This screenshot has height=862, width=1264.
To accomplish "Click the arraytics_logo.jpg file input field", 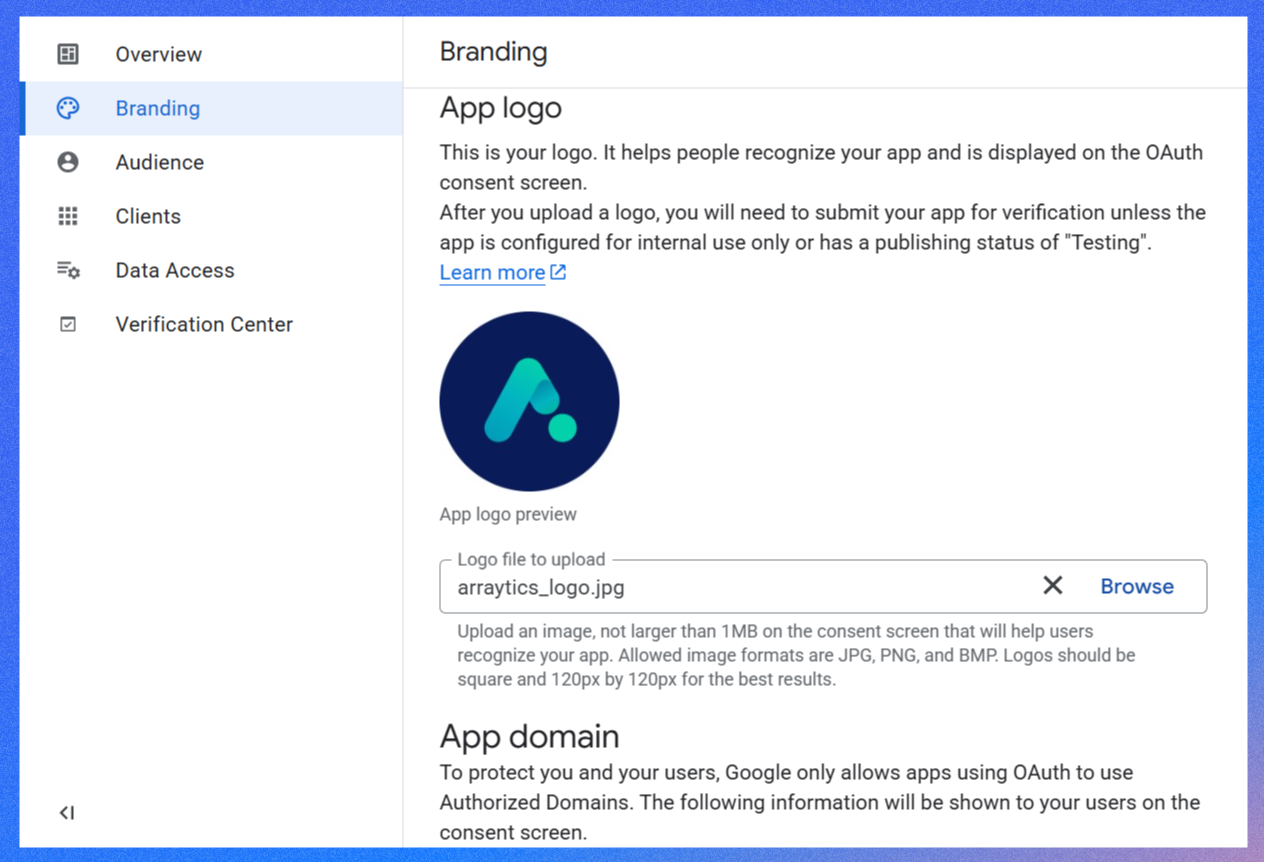I will 823,586.
